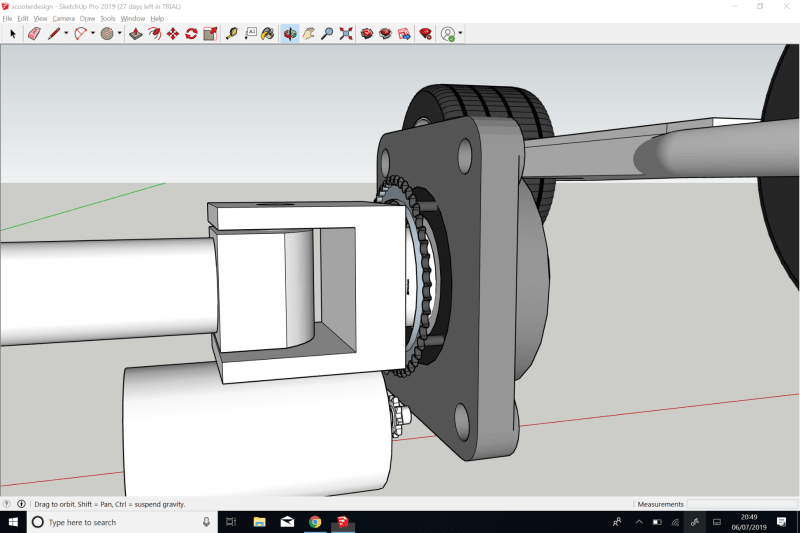800x533 pixels.
Task: Select the Move tool
Action: pyautogui.click(x=173, y=34)
